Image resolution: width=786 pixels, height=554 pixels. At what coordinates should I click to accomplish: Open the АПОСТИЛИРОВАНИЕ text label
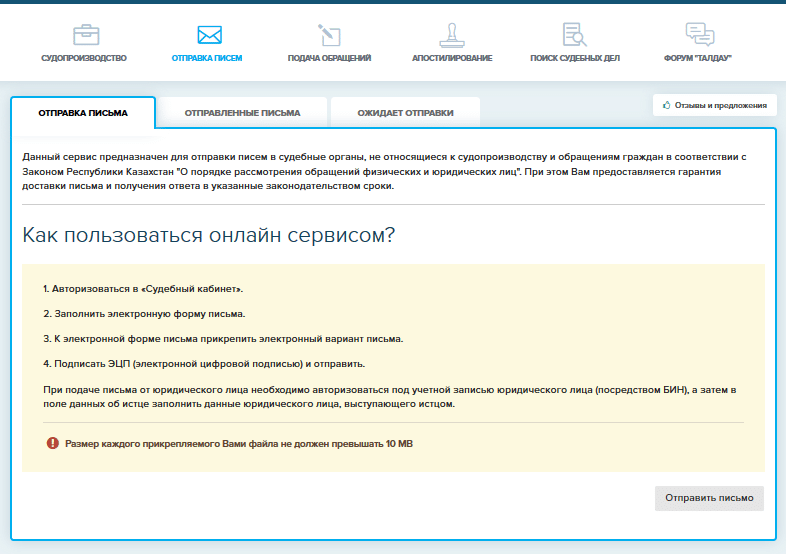pyautogui.click(x=452, y=59)
